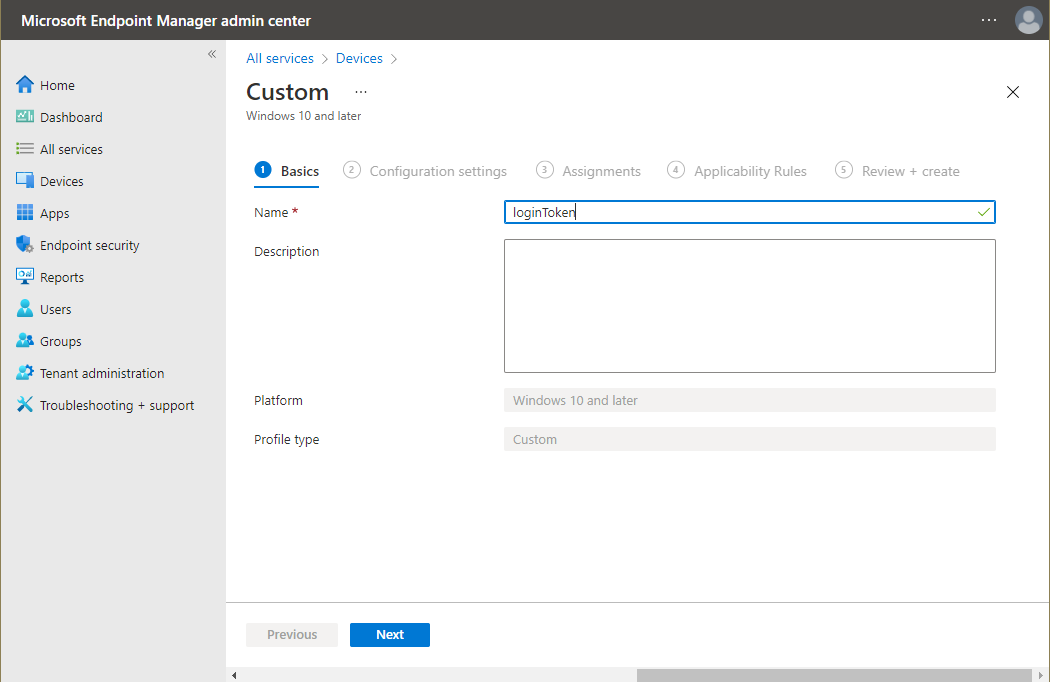Open the Users person icon

tap(25, 308)
